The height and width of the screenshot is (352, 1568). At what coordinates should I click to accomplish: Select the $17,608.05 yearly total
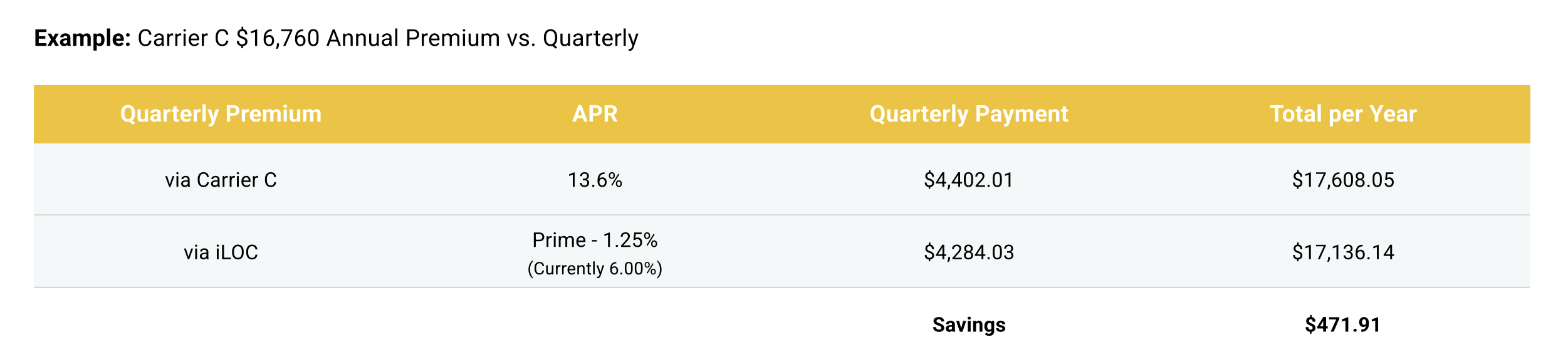click(x=1343, y=180)
